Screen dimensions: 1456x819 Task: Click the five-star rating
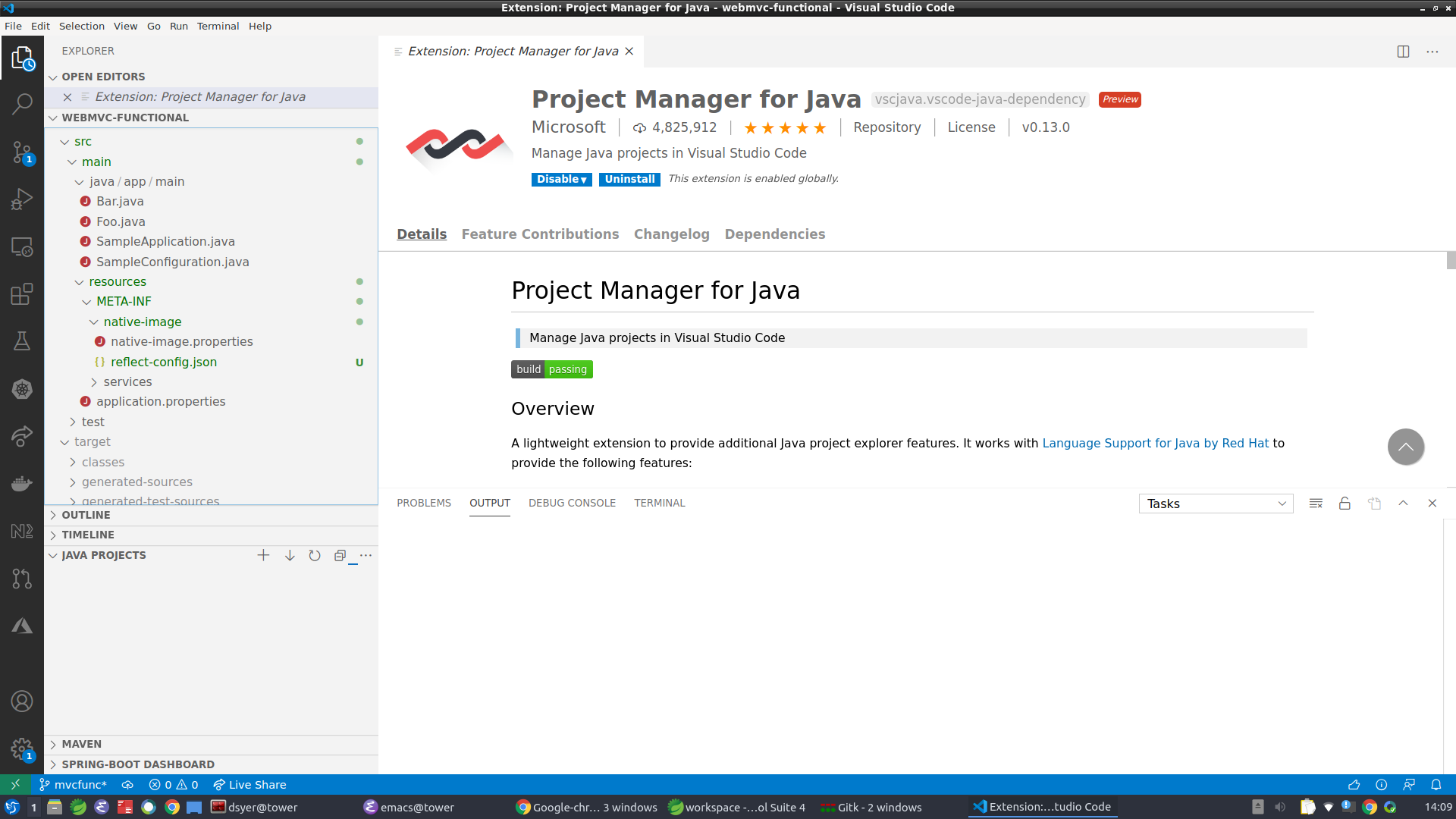785,128
